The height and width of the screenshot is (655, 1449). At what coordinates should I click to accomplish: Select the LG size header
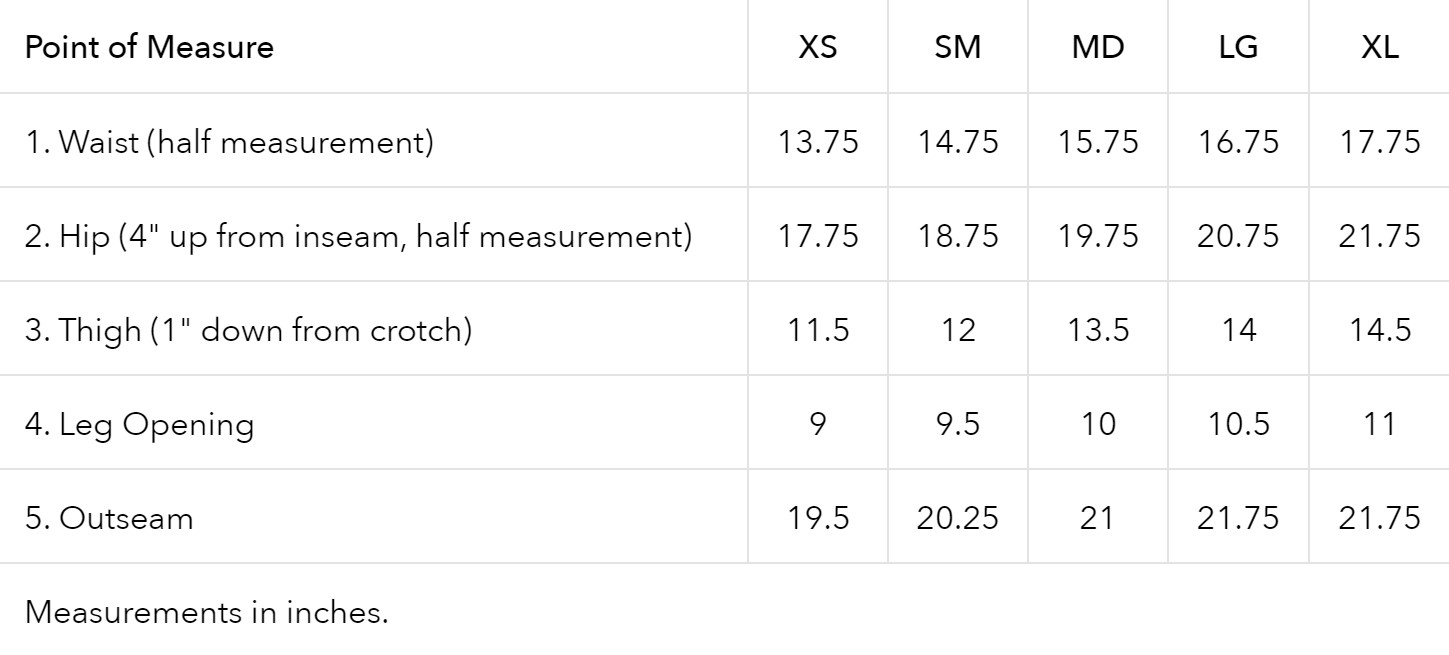[1239, 47]
